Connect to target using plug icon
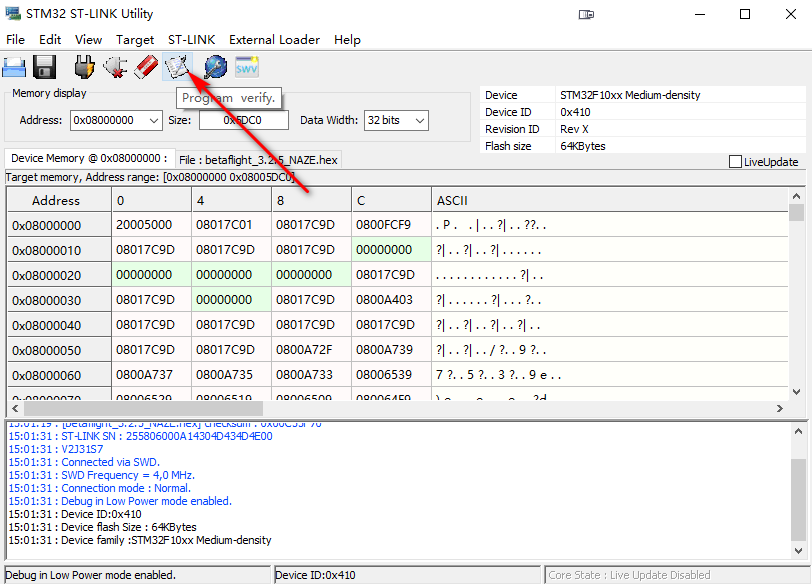This screenshot has height=584, width=812. pos(85,67)
